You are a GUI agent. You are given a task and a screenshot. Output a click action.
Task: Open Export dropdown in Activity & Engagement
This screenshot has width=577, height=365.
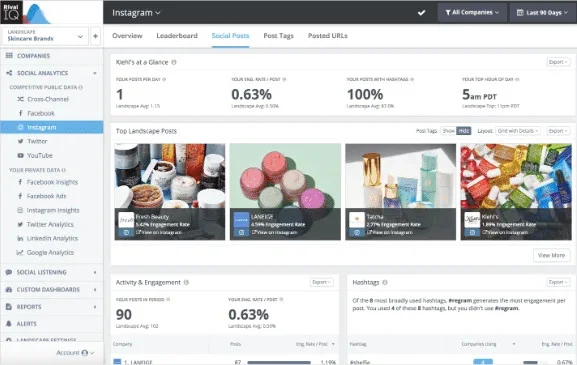coord(322,282)
